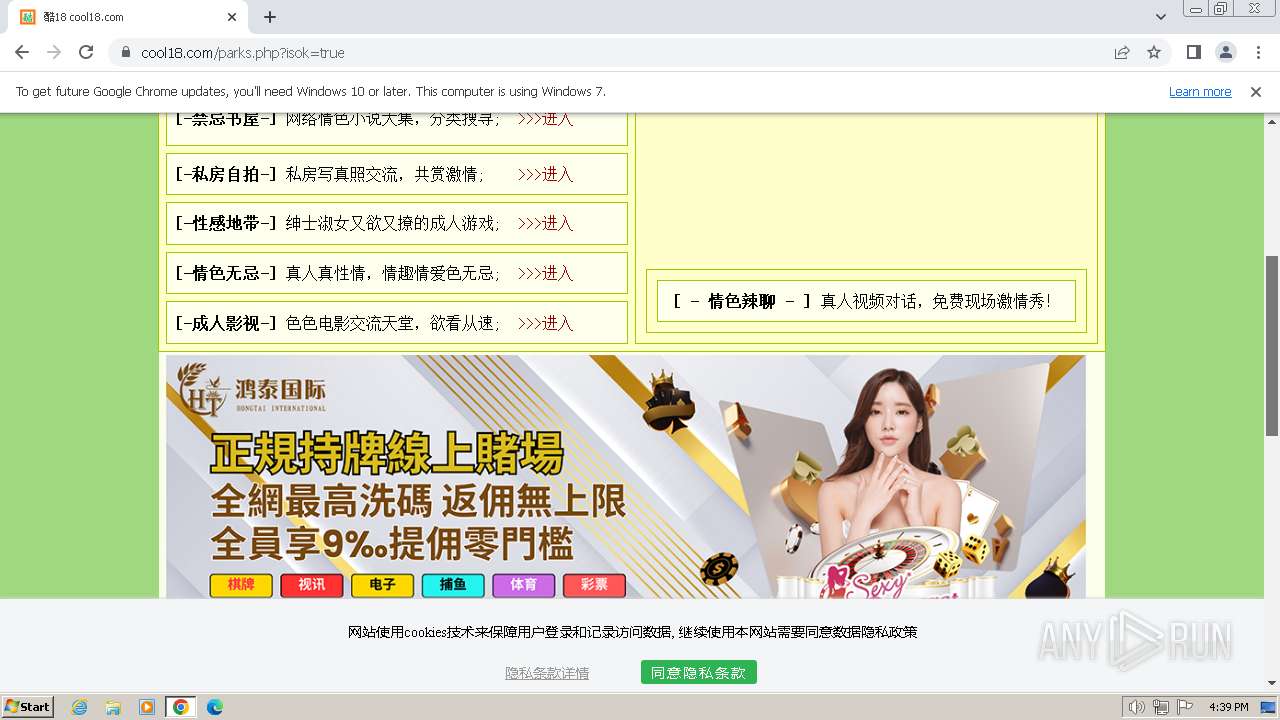Reload the current page
Image resolution: width=1280 pixels, height=720 pixels.
point(86,52)
